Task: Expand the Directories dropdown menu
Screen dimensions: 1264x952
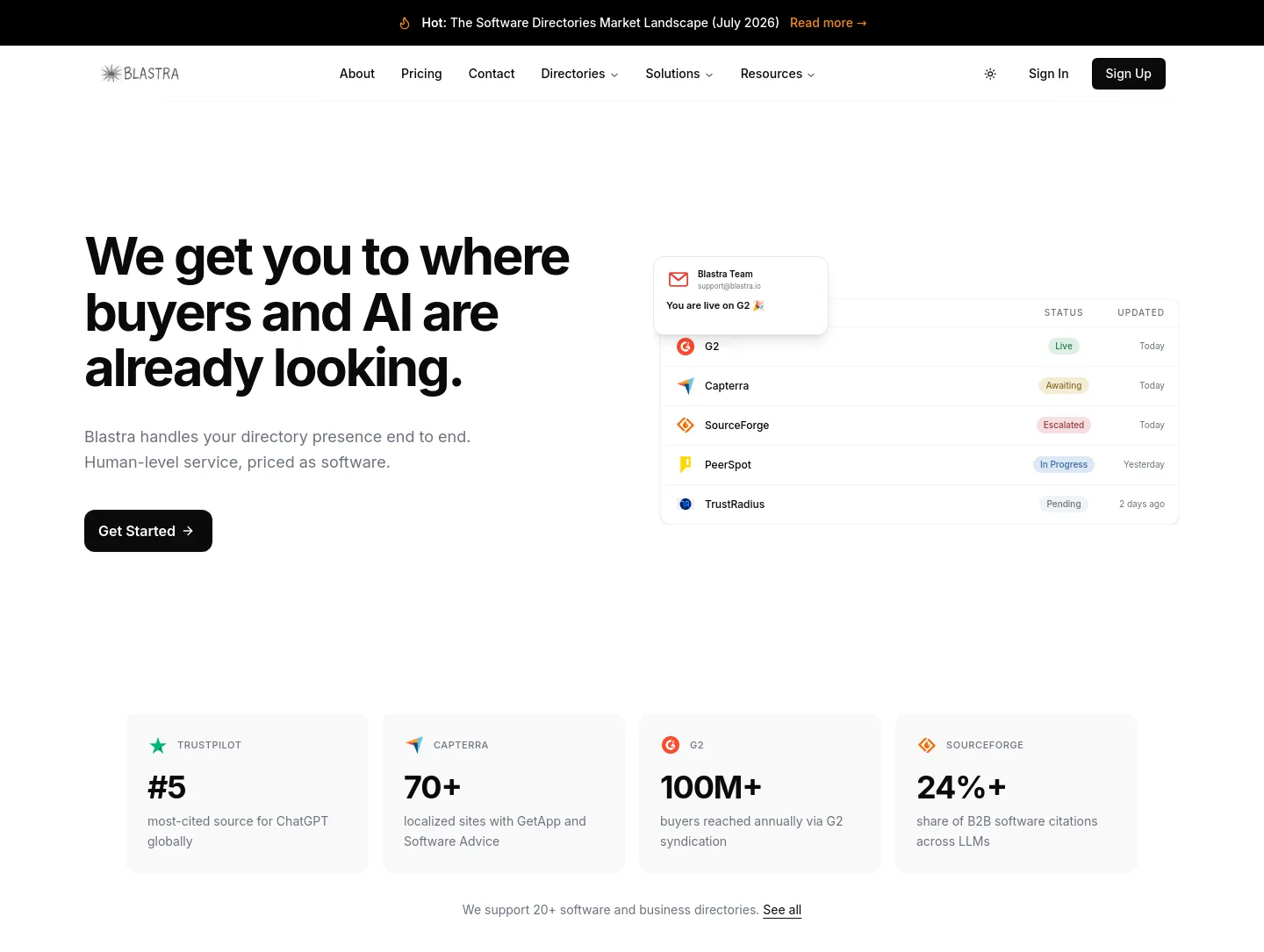Action: [579, 74]
